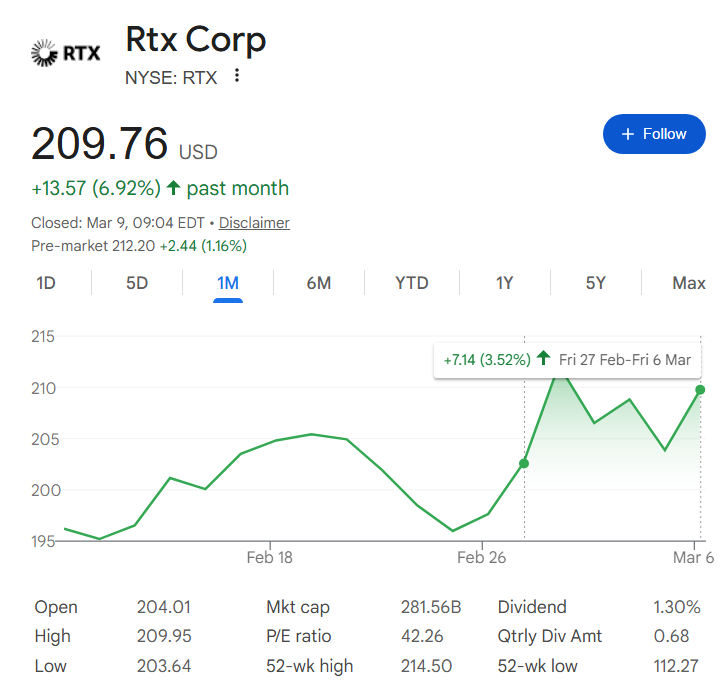Select the 5D time range tab
Image resolution: width=722 pixels, height=697 pixels.
pos(137,283)
